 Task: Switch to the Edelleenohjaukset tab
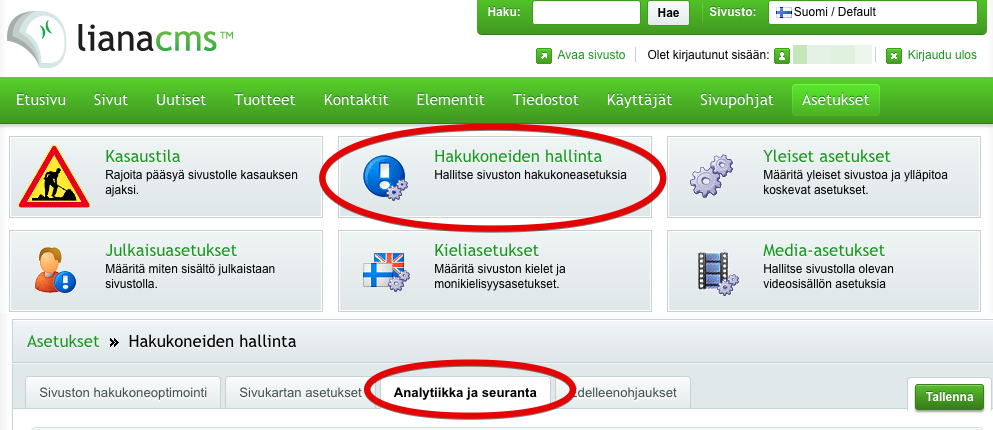point(623,393)
